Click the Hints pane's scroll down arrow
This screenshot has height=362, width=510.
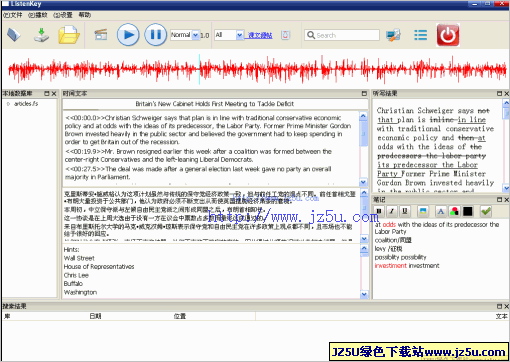click(364, 294)
